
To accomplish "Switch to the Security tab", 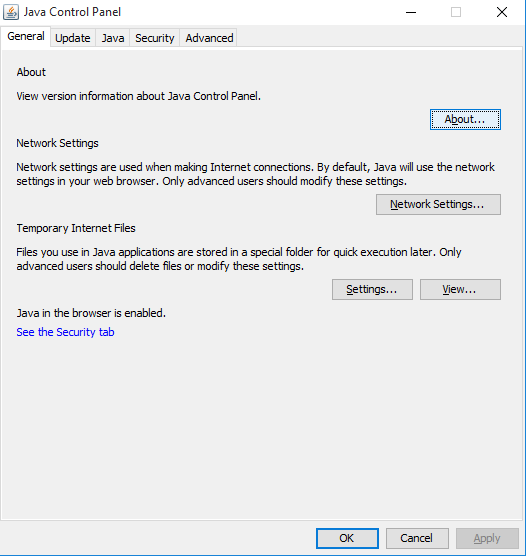I will click(x=155, y=38).
